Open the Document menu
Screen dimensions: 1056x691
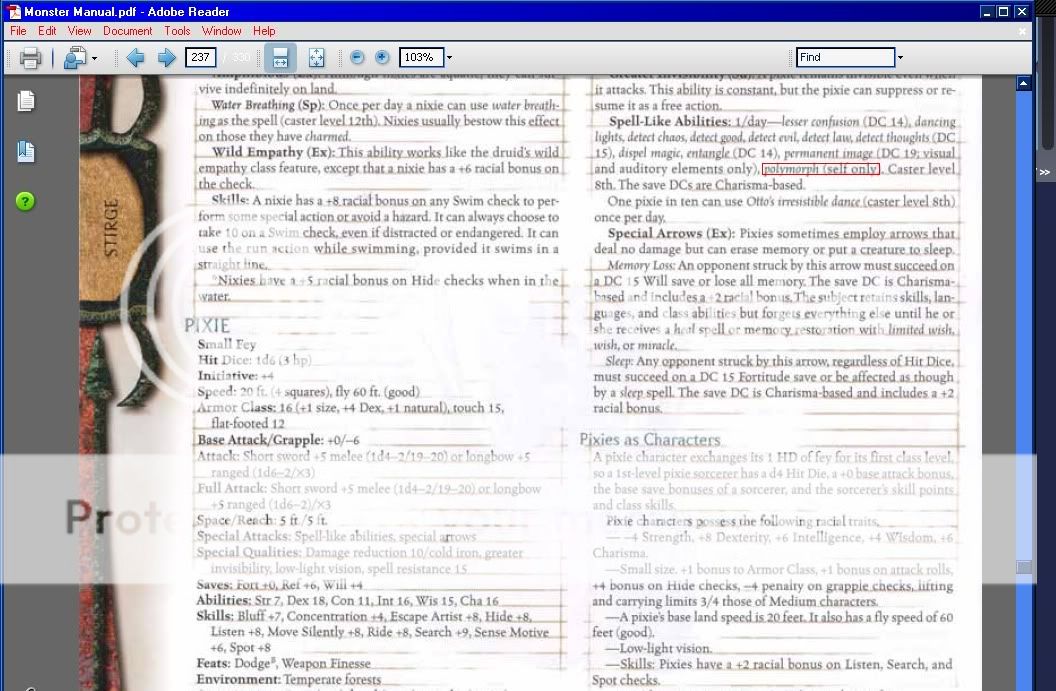(x=127, y=31)
